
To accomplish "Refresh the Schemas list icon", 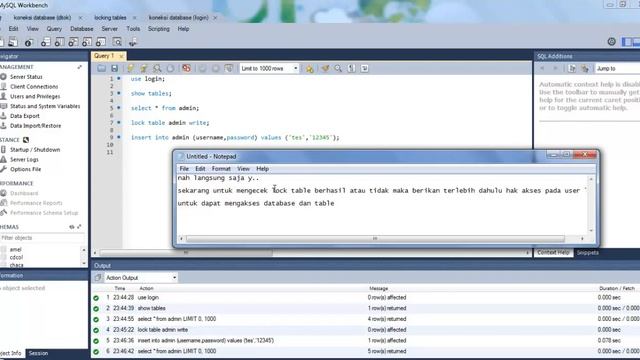I will 71,227.
